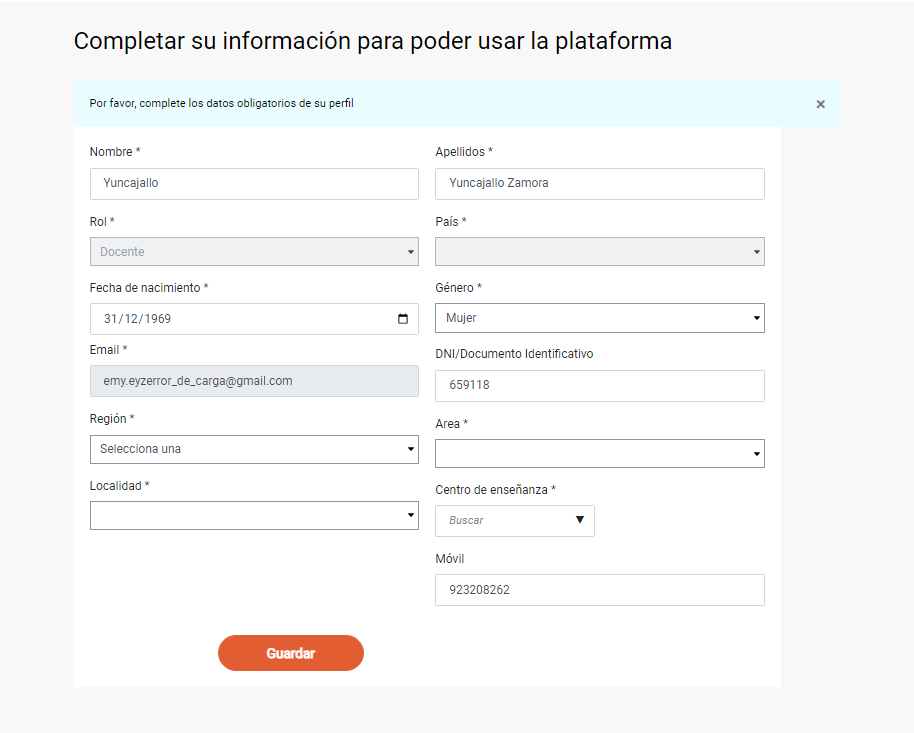Click the disabled Rol dropdown showing Docente
The height and width of the screenshot is (733, 914).
[x=254, y=252]
